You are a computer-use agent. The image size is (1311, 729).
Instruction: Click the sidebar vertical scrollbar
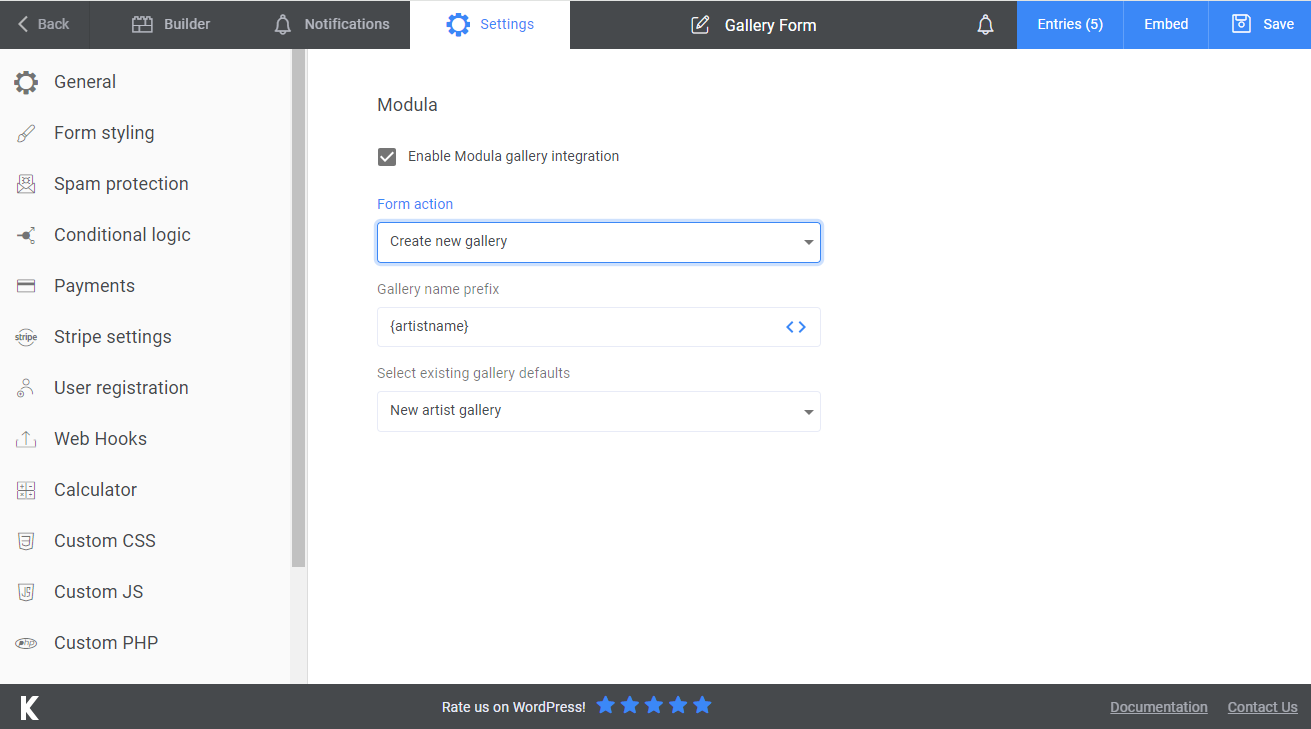coord(298,310)
